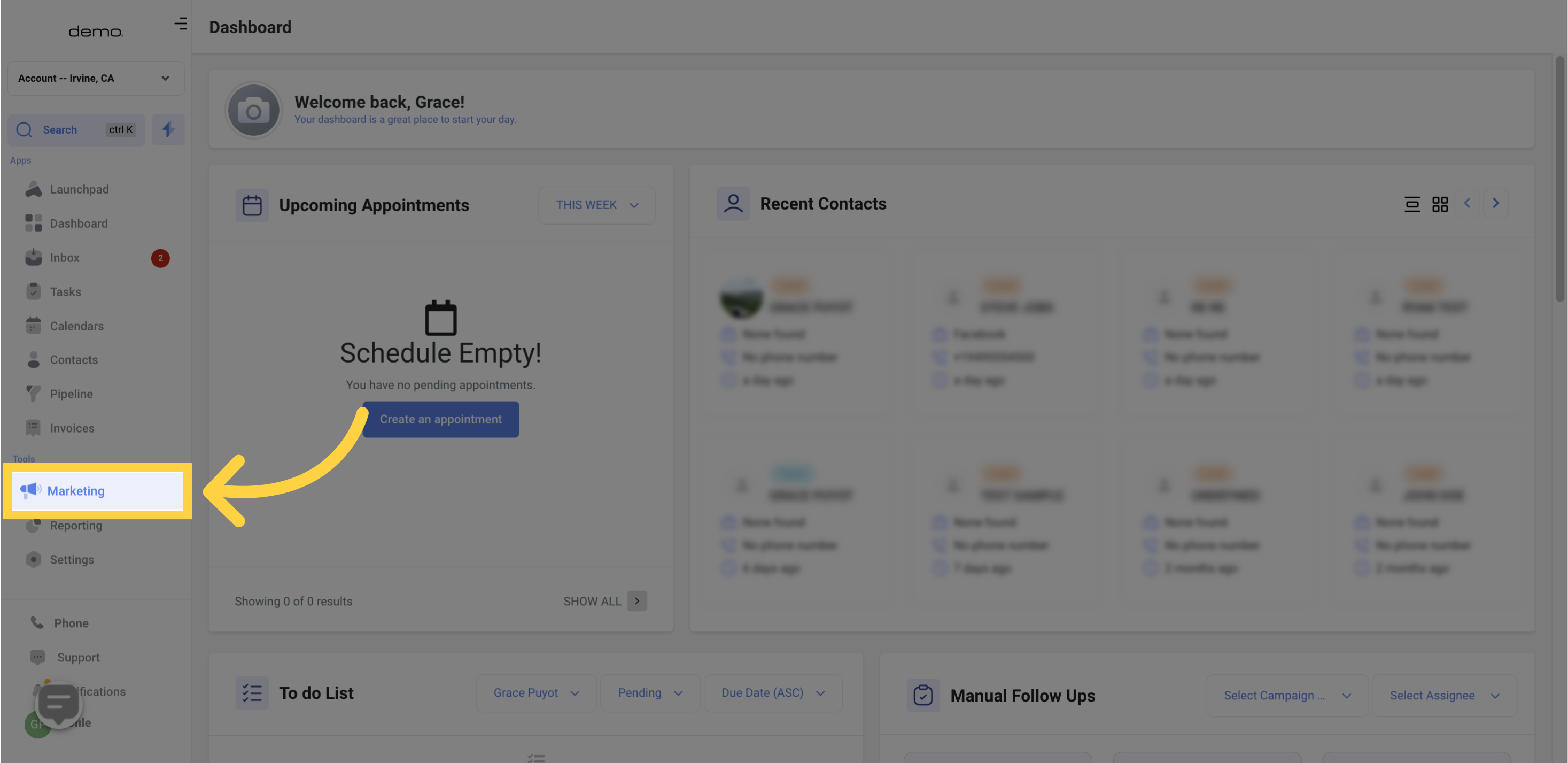Open the lightning quick actions button

tap(168, 130)
